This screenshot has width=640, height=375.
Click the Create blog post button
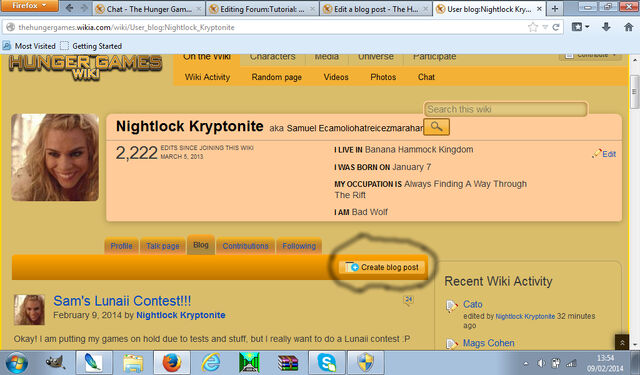click(x=382, y=267)
